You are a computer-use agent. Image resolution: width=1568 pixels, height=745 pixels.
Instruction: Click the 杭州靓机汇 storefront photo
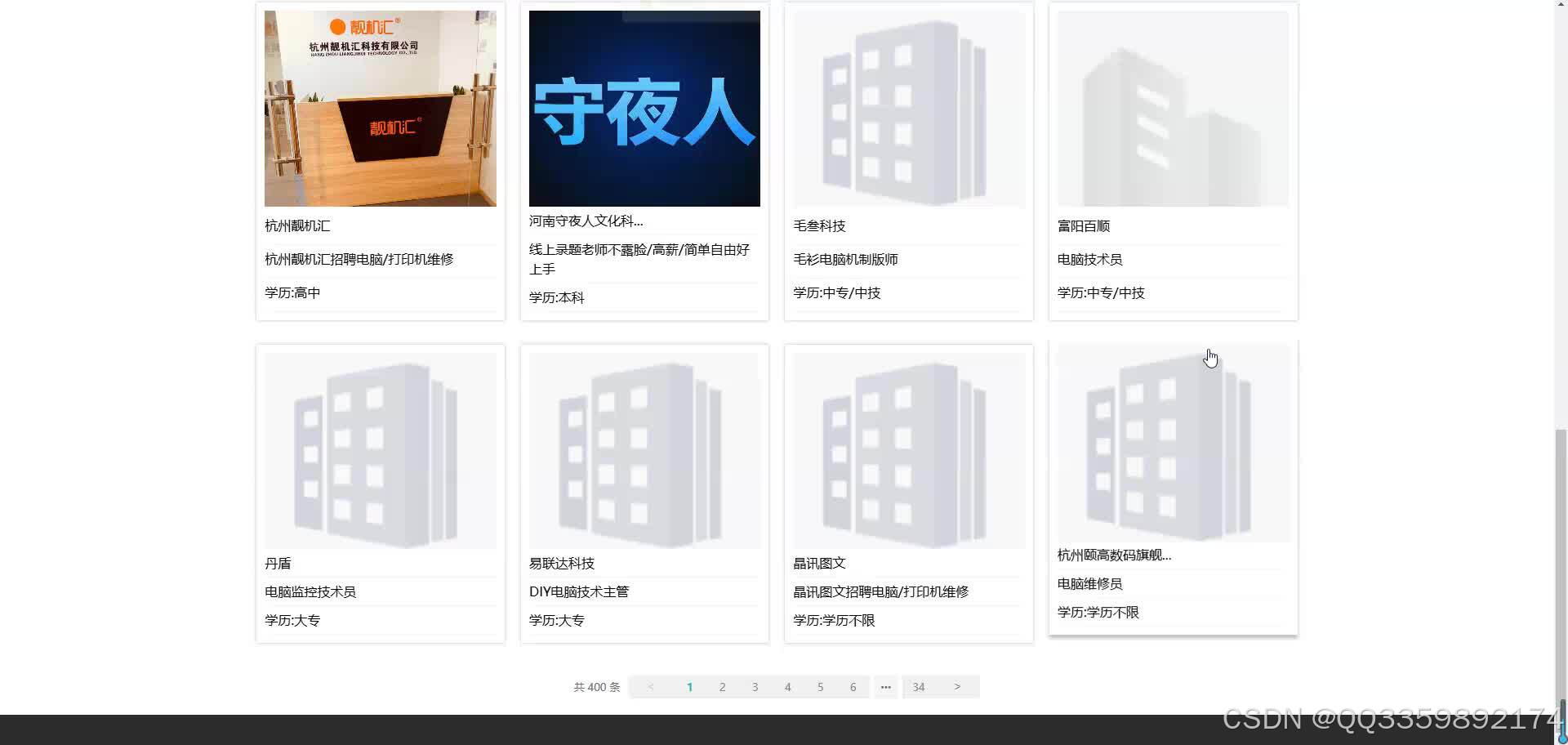click(380, 108)
